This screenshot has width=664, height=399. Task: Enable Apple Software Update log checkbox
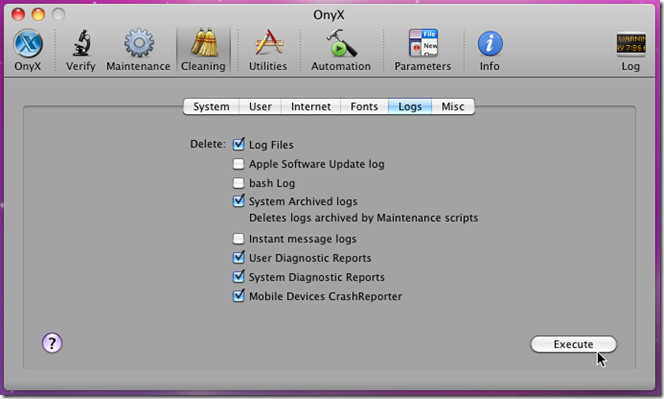[x=238, y=163]
